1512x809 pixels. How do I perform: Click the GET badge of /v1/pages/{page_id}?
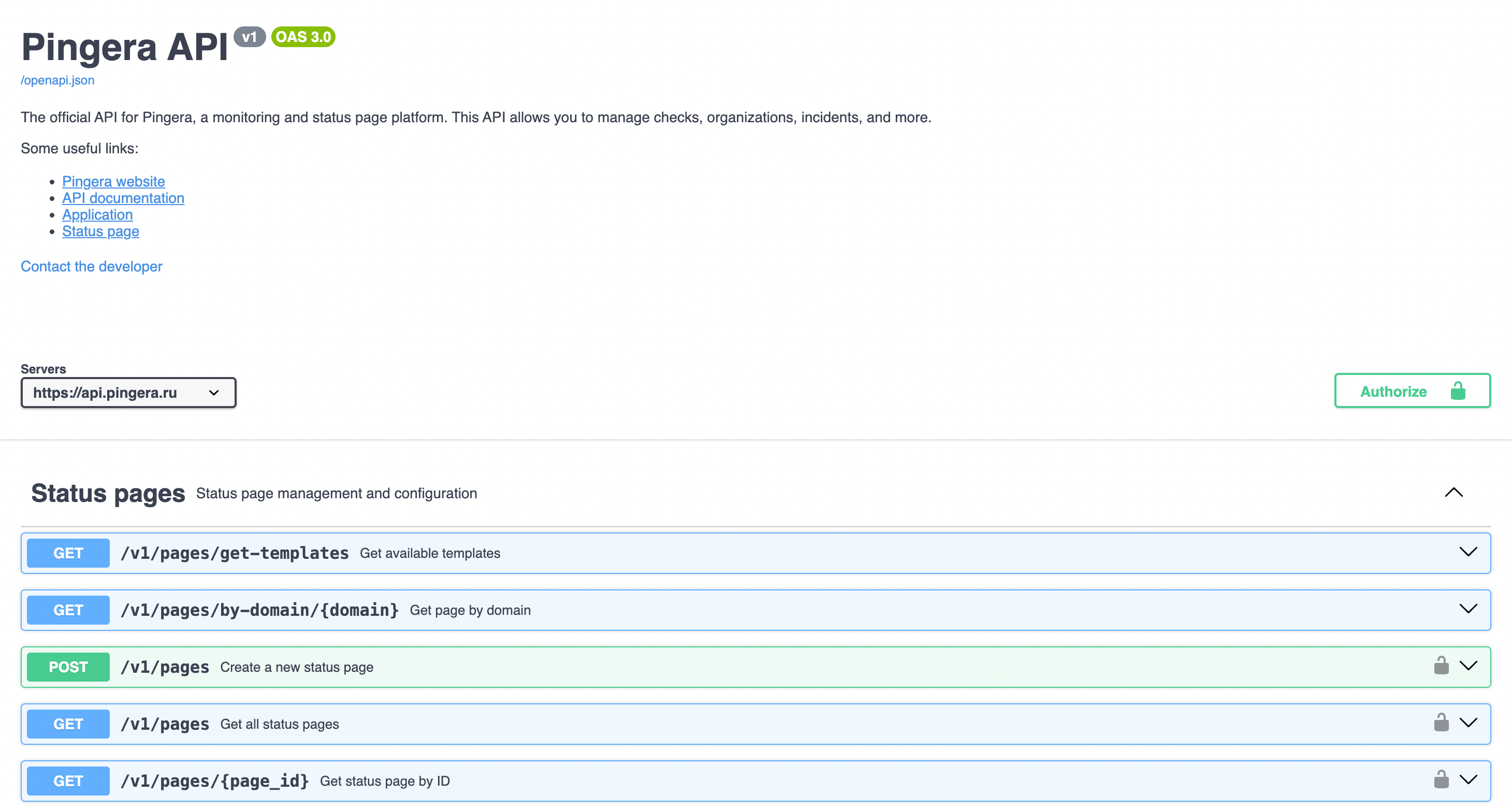[68, 781]
